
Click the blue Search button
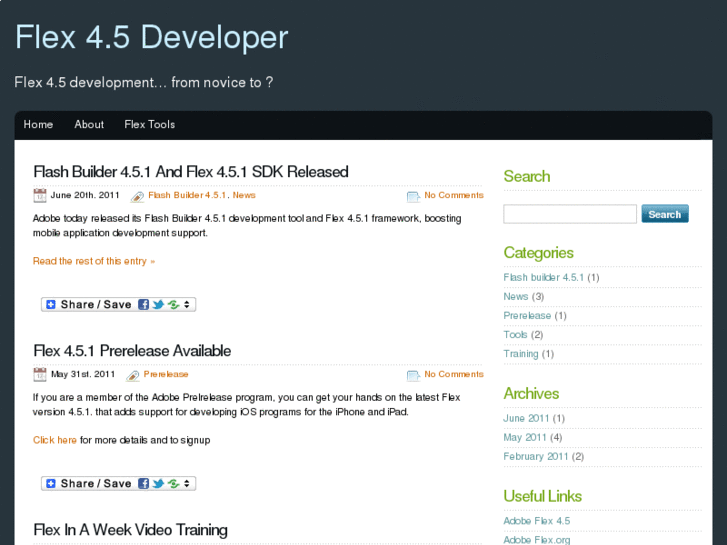[665, 214]
